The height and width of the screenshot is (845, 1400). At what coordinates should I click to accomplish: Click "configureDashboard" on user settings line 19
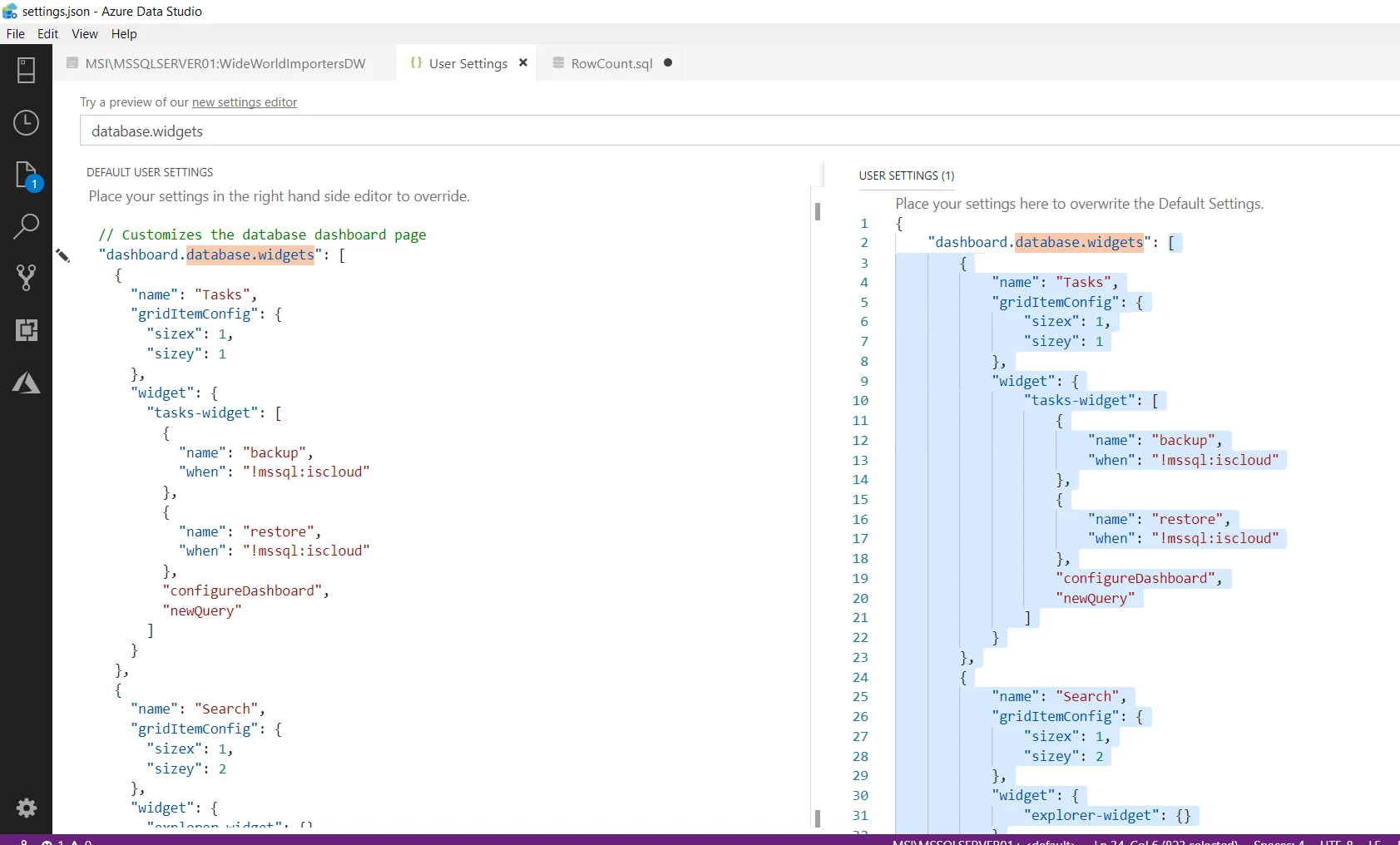click(x=1135, y=578)
